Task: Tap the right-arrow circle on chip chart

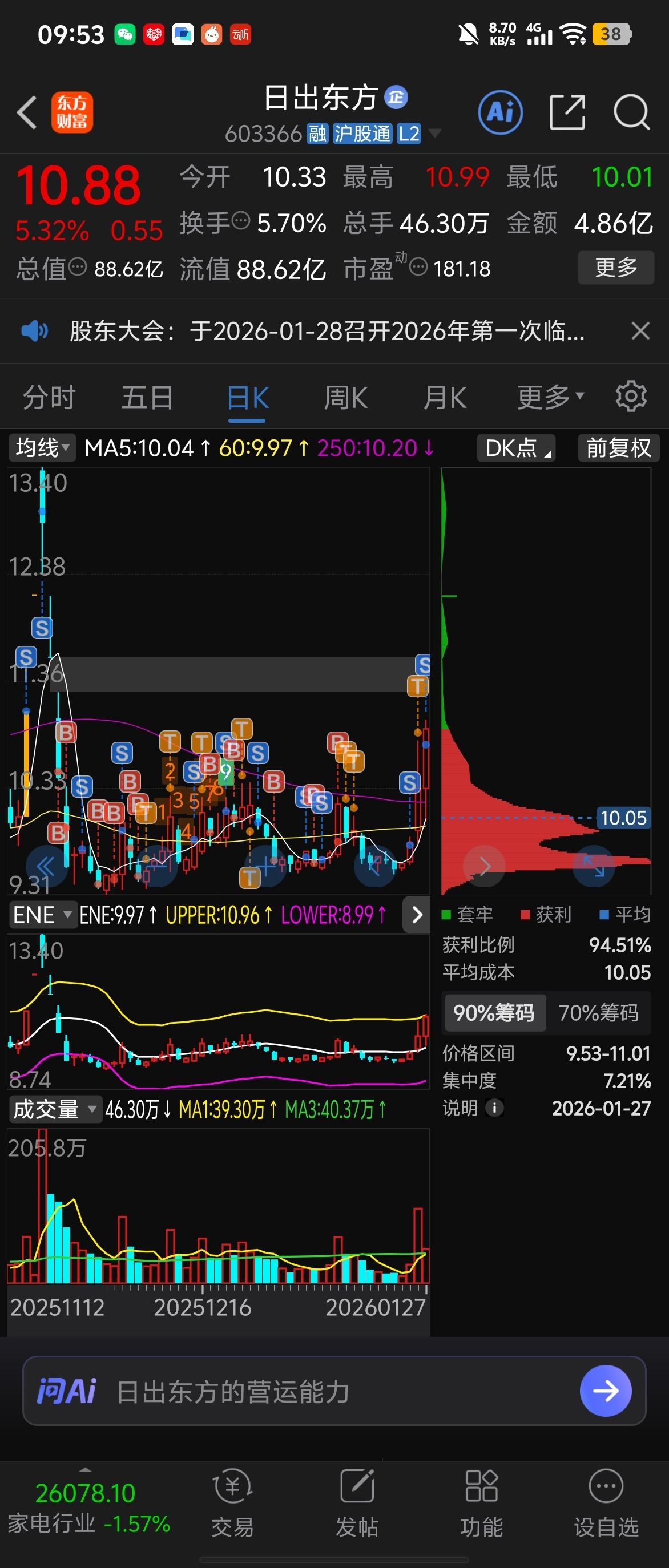Action: click(484, 866)
